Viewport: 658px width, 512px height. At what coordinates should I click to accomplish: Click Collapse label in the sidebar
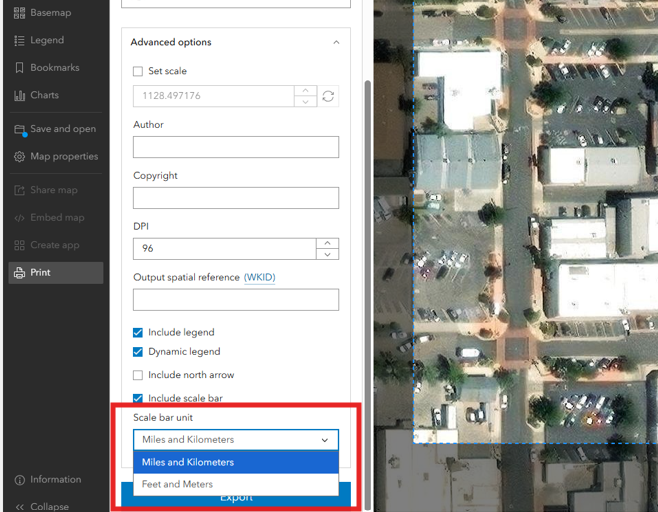point(50,507)
